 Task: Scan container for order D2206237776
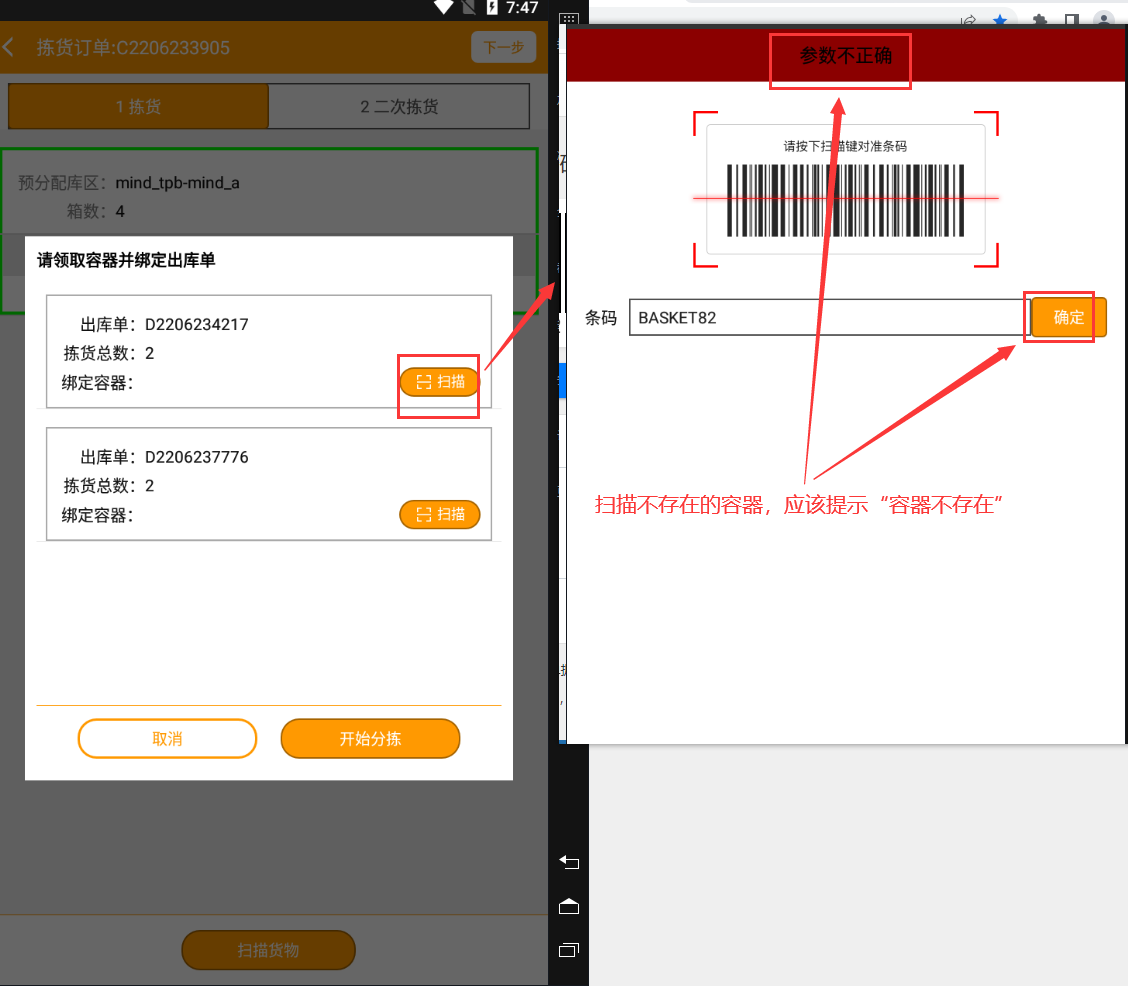click(x=440, y=514)
